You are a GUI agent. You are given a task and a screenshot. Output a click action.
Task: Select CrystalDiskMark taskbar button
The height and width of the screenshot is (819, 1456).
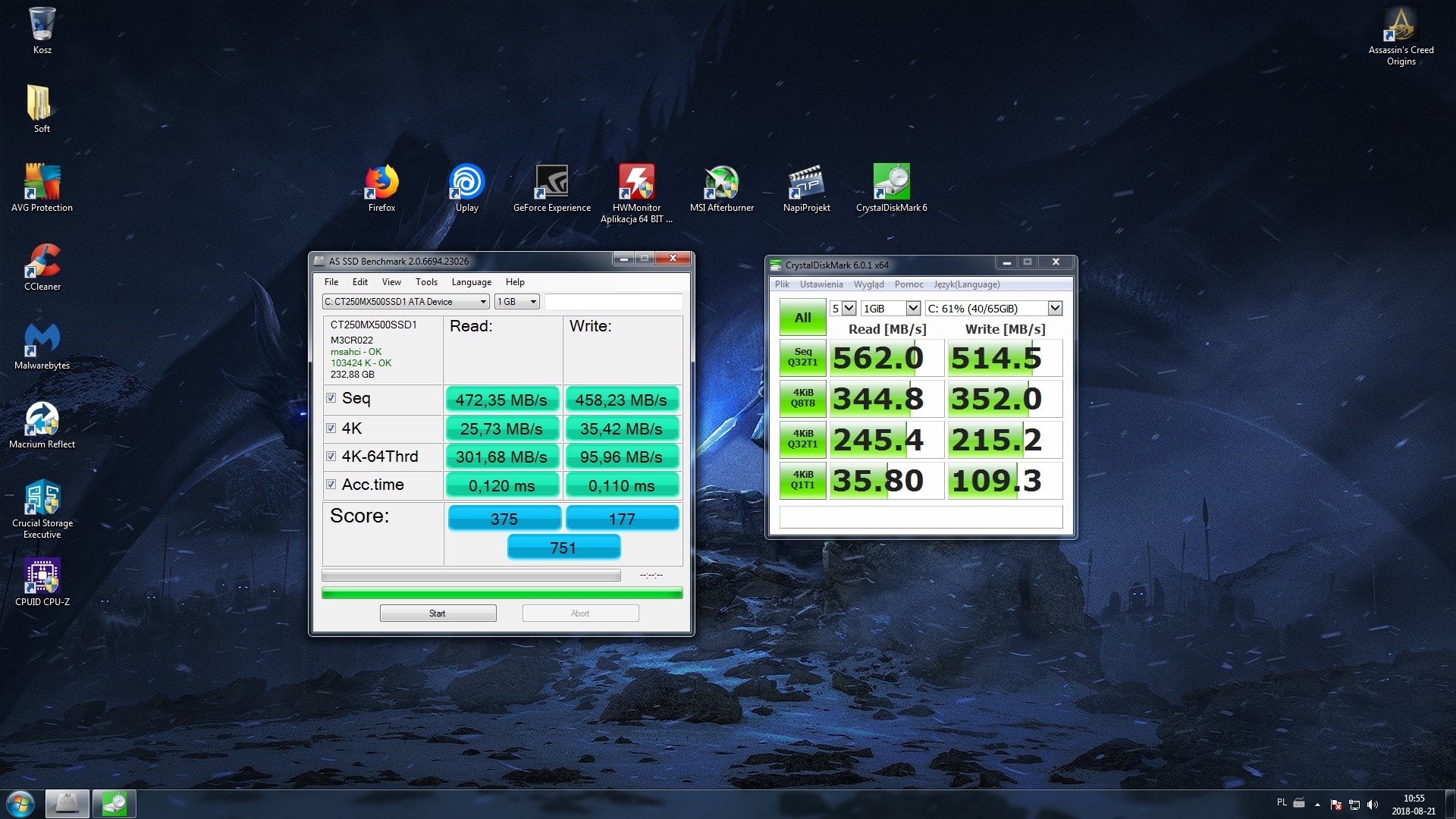point(115,804)
